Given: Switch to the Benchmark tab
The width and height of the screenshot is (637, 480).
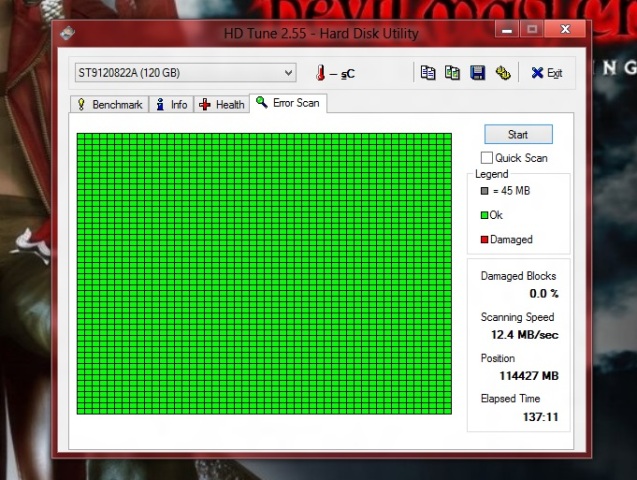Looking at the screenshot, I should coord(110,104).
